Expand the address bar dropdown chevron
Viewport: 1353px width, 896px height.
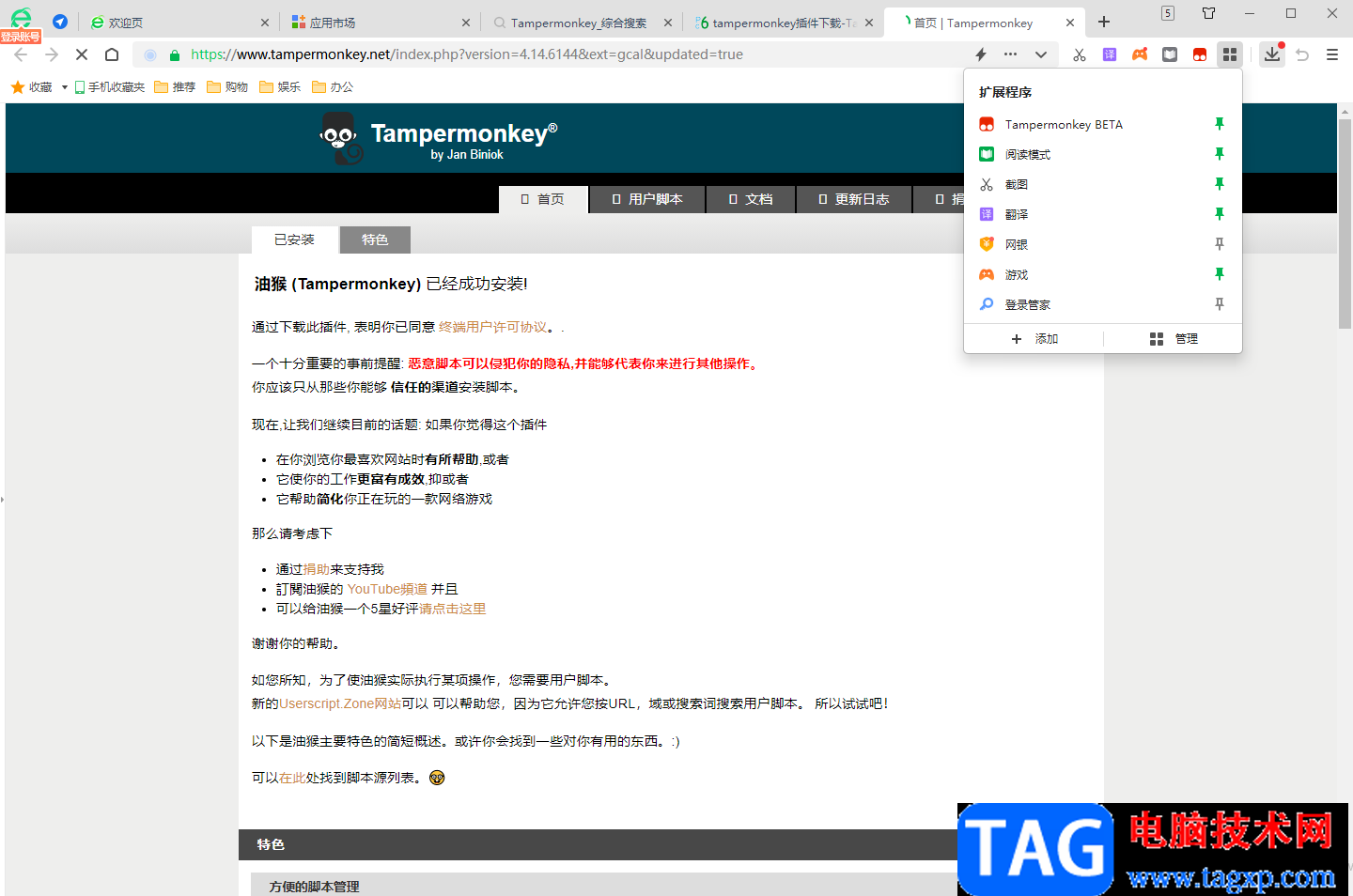point(1041,54)
